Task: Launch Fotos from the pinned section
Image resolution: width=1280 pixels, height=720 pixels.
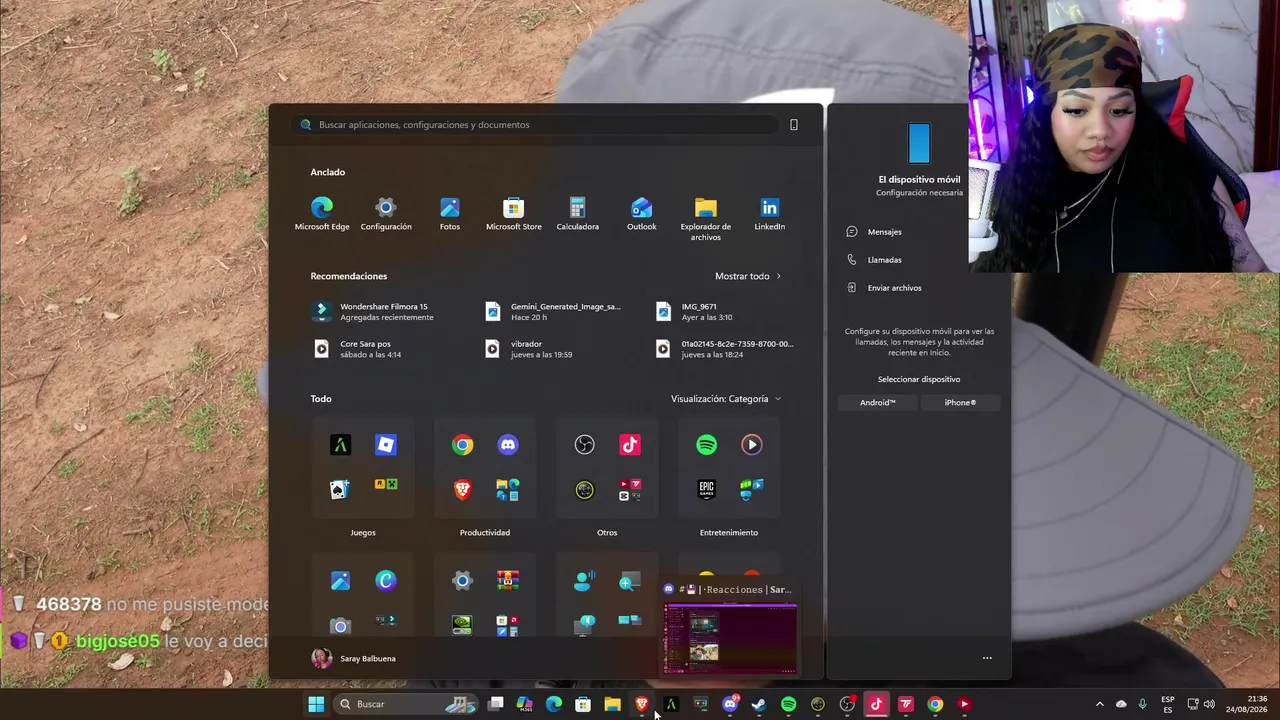Action: [x=450, y=214]
